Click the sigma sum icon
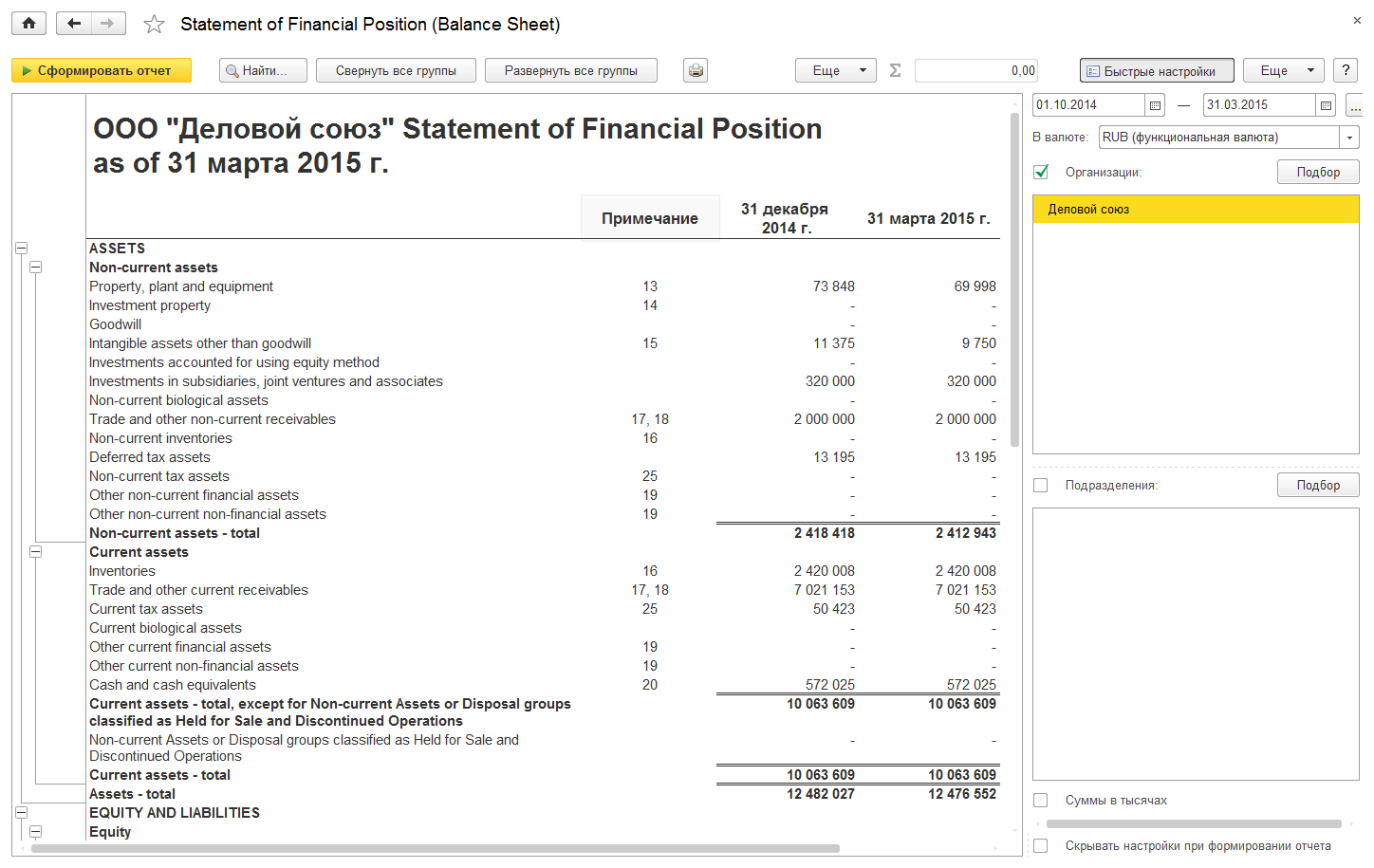 pyautogui.click(x=895, y=70)
